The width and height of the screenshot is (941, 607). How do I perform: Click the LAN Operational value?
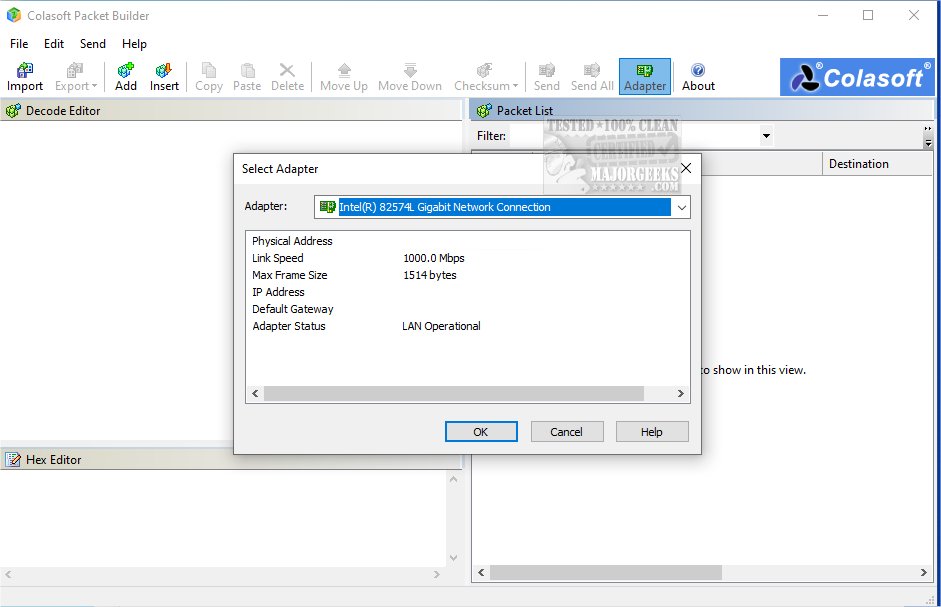click(x=441, y=326)
